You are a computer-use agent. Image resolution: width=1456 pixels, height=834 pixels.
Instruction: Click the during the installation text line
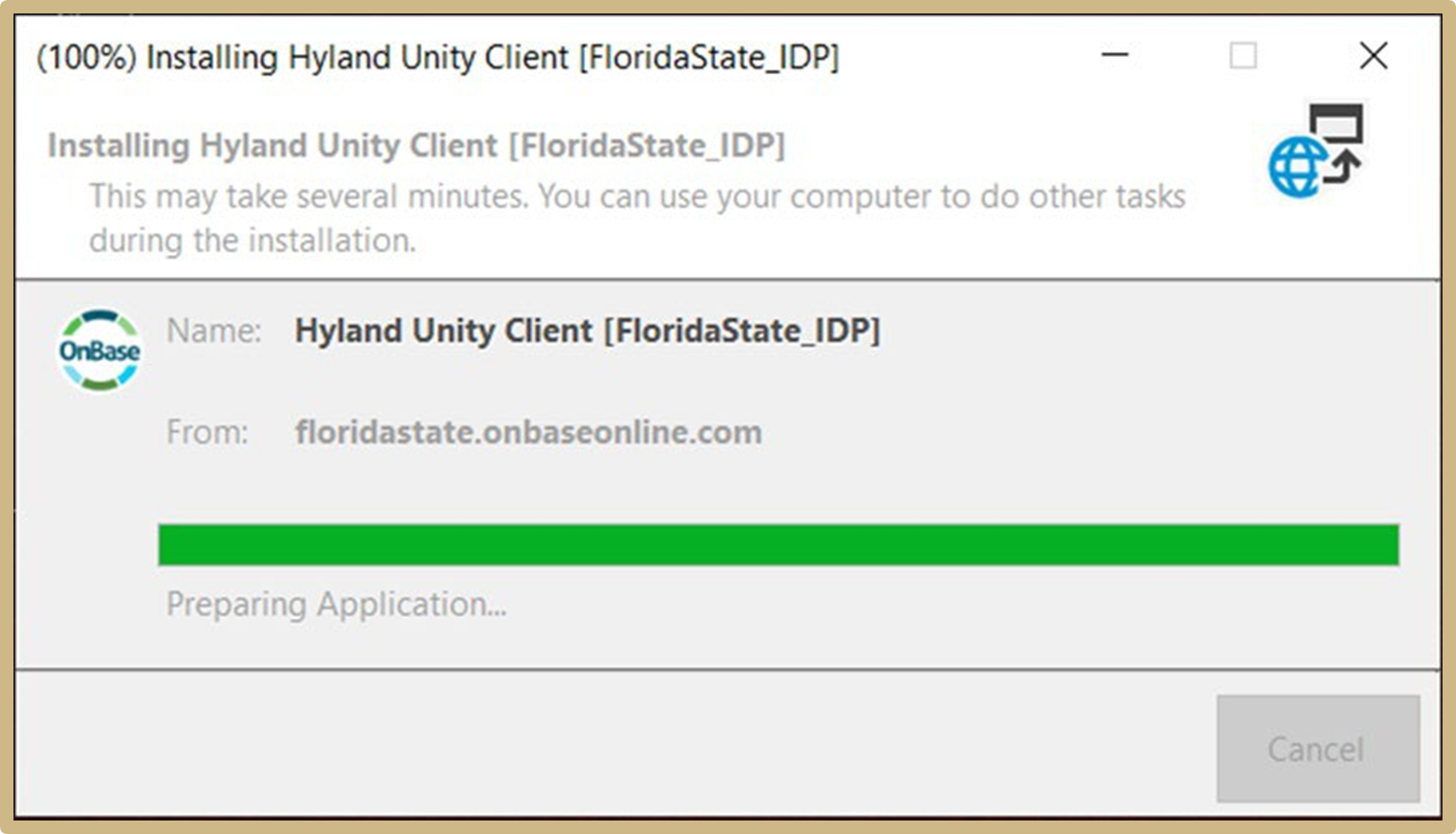(x=252, y=240)
